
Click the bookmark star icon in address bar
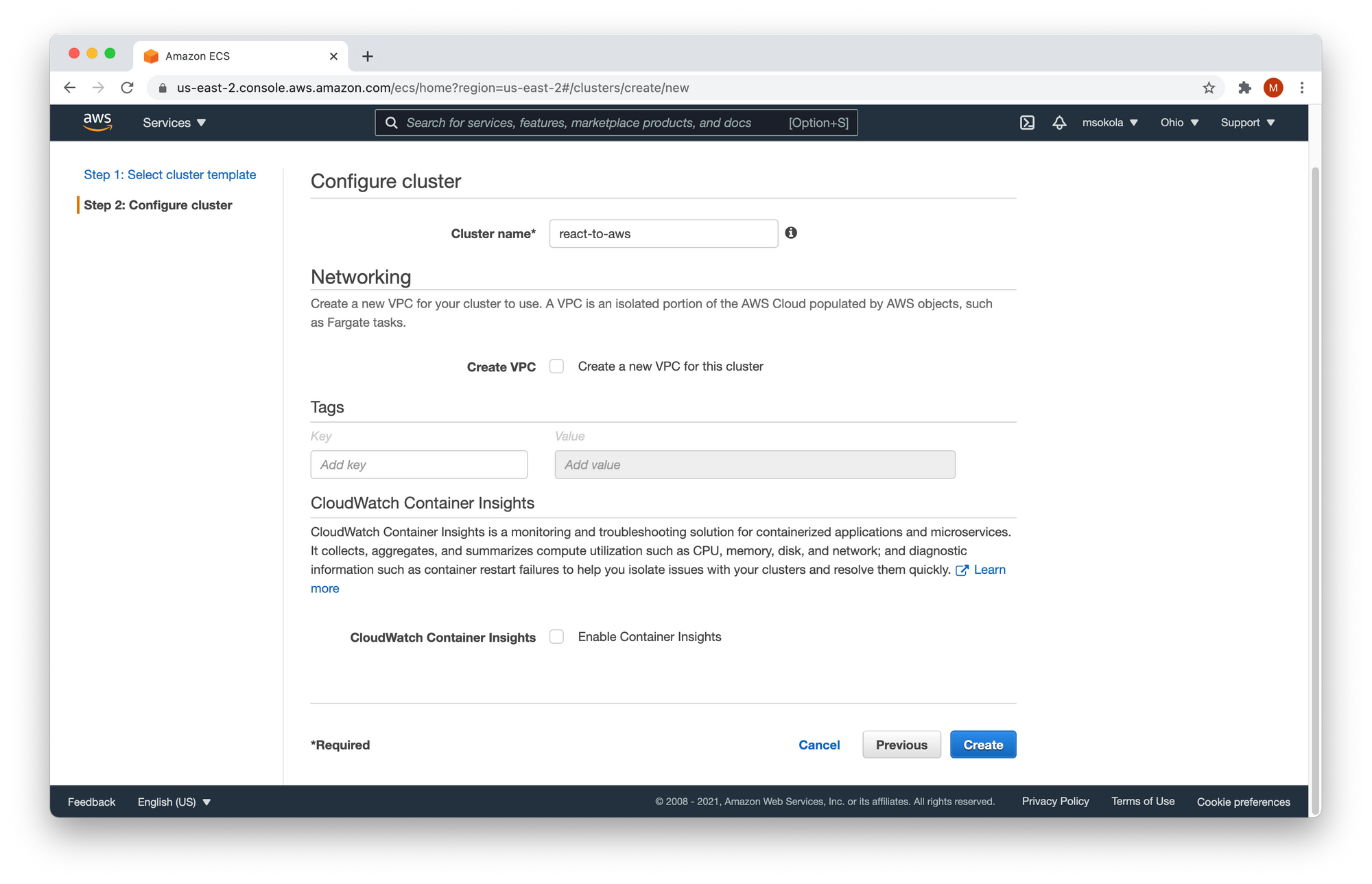(1208, 88)
